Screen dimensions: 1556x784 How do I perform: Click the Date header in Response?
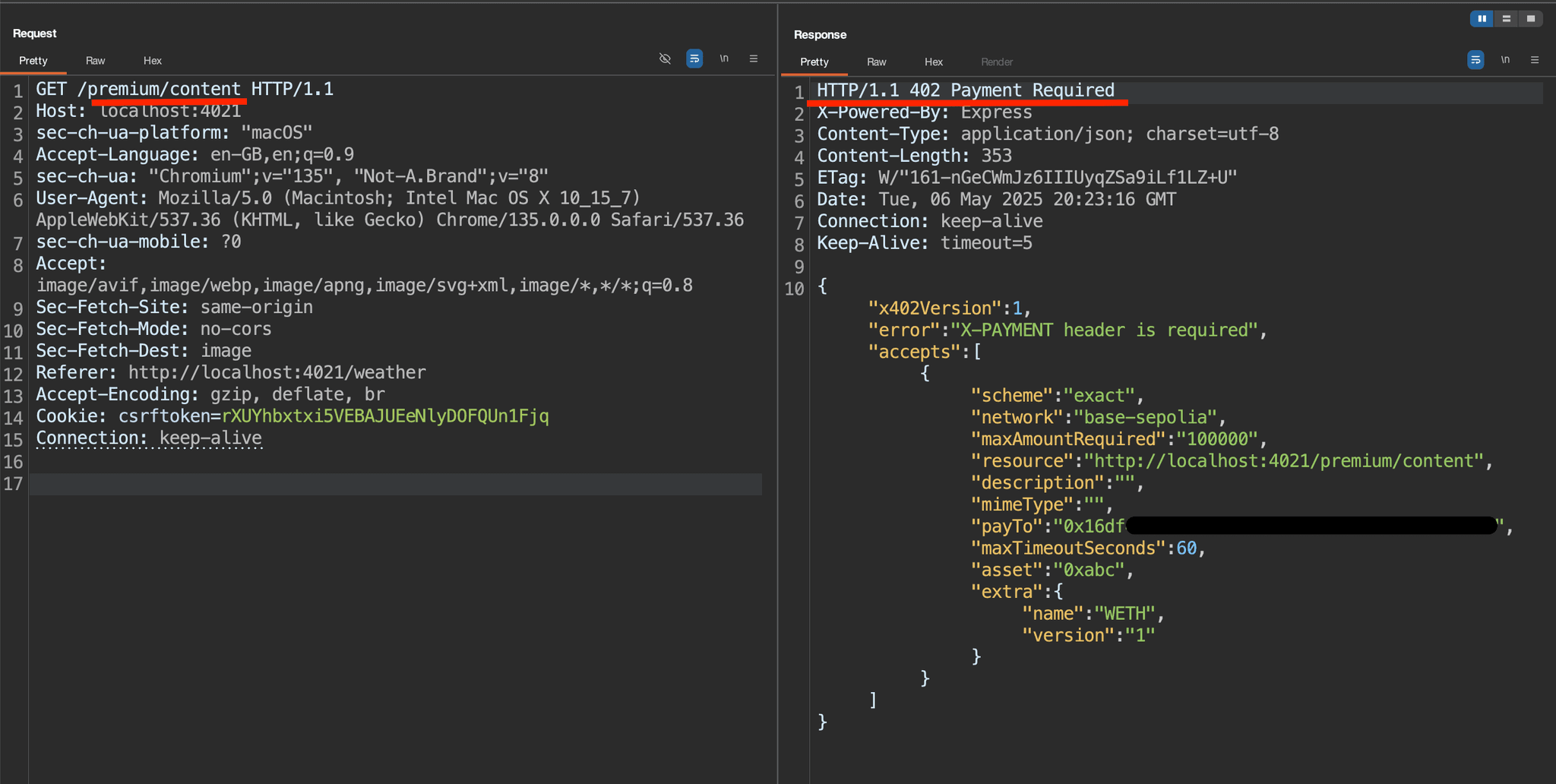pyautogui.click(x=997, y=200)
